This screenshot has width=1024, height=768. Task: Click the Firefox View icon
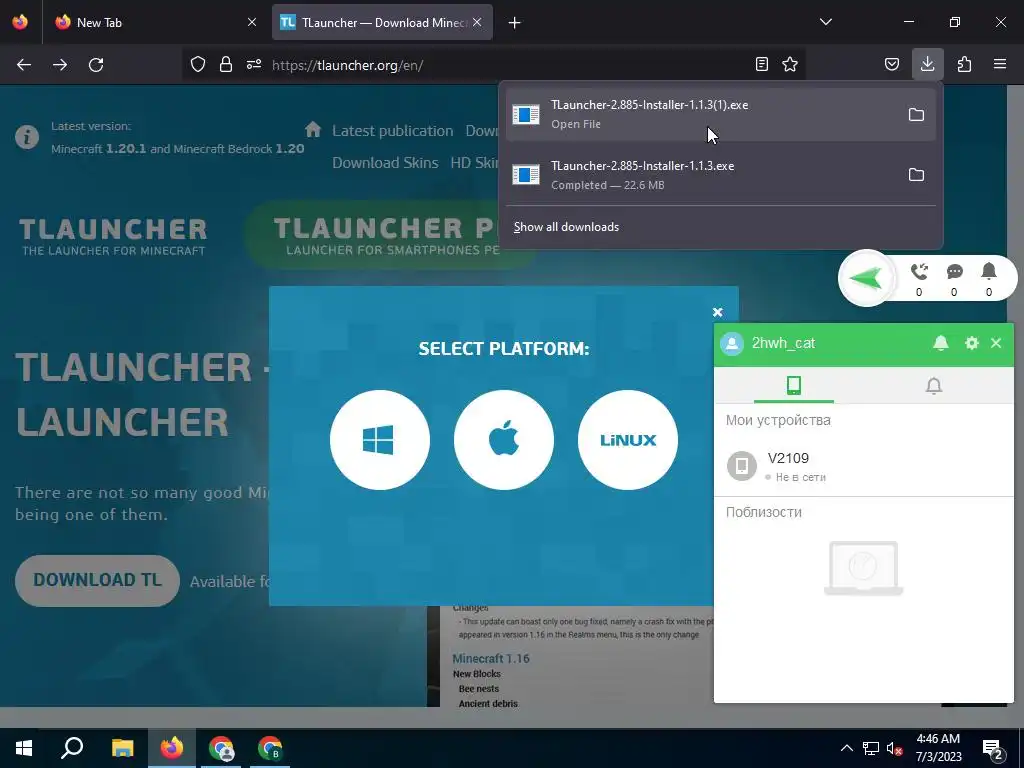(20, 22)
